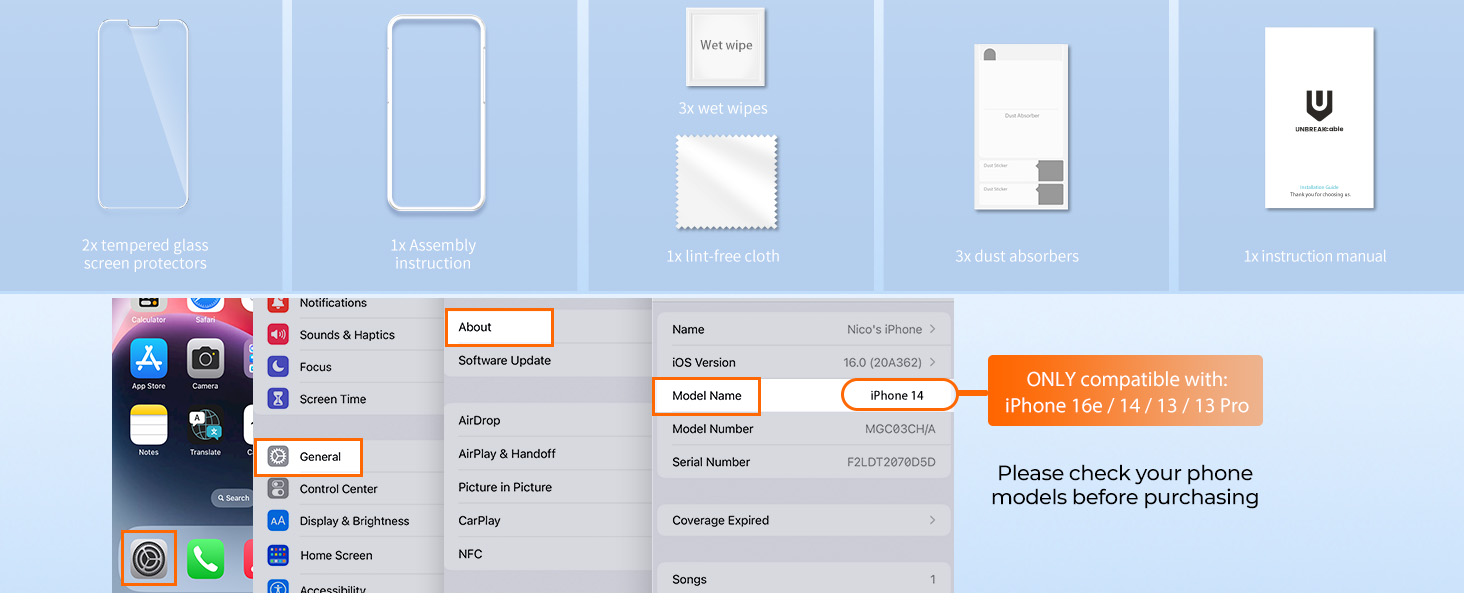The width and height of the screenshot is (1464, 600).
Task: Click the dust absorbers sheet image
Action: [x=1021, y=127]
